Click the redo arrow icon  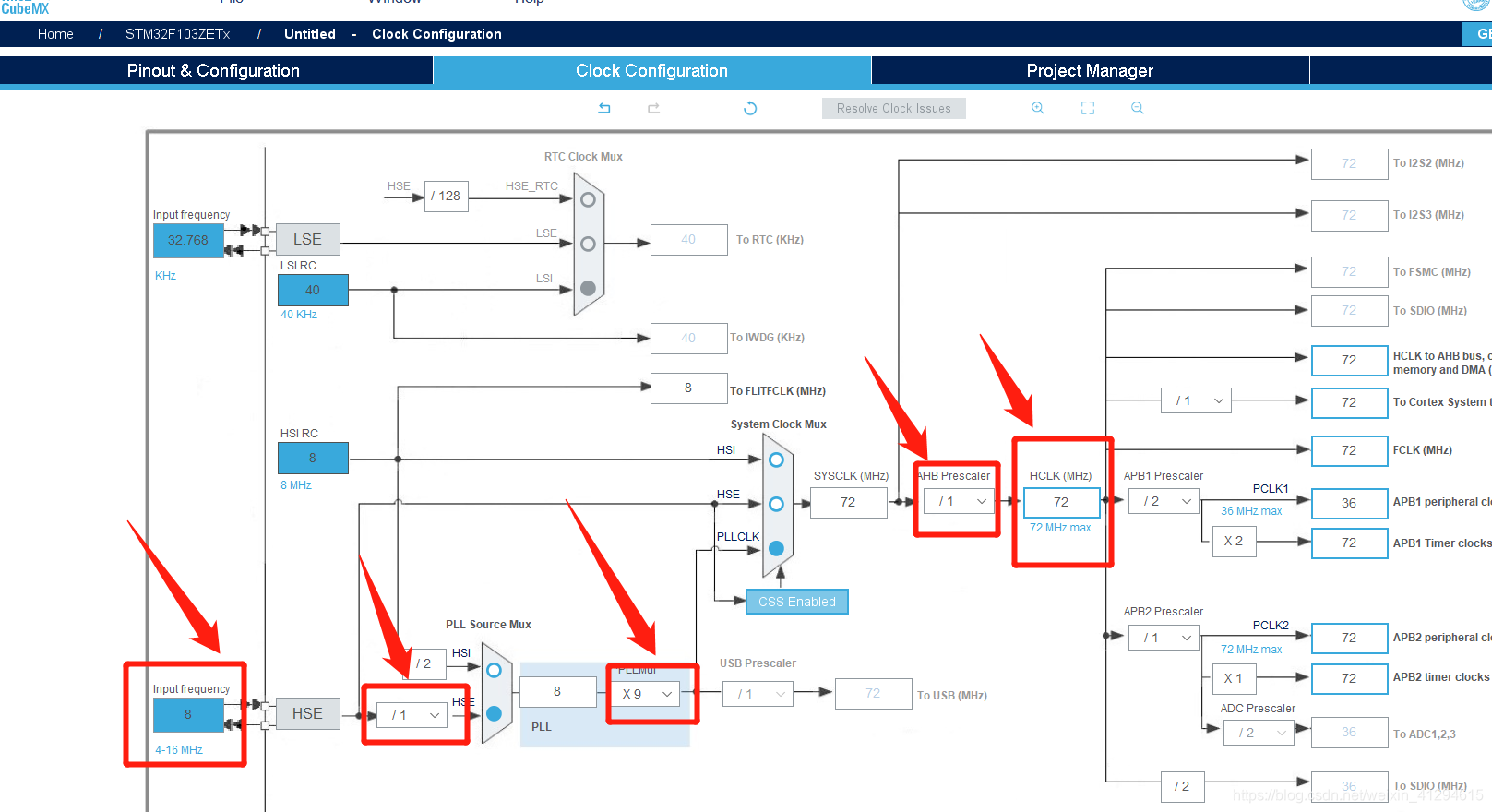(x=653, y=108)
